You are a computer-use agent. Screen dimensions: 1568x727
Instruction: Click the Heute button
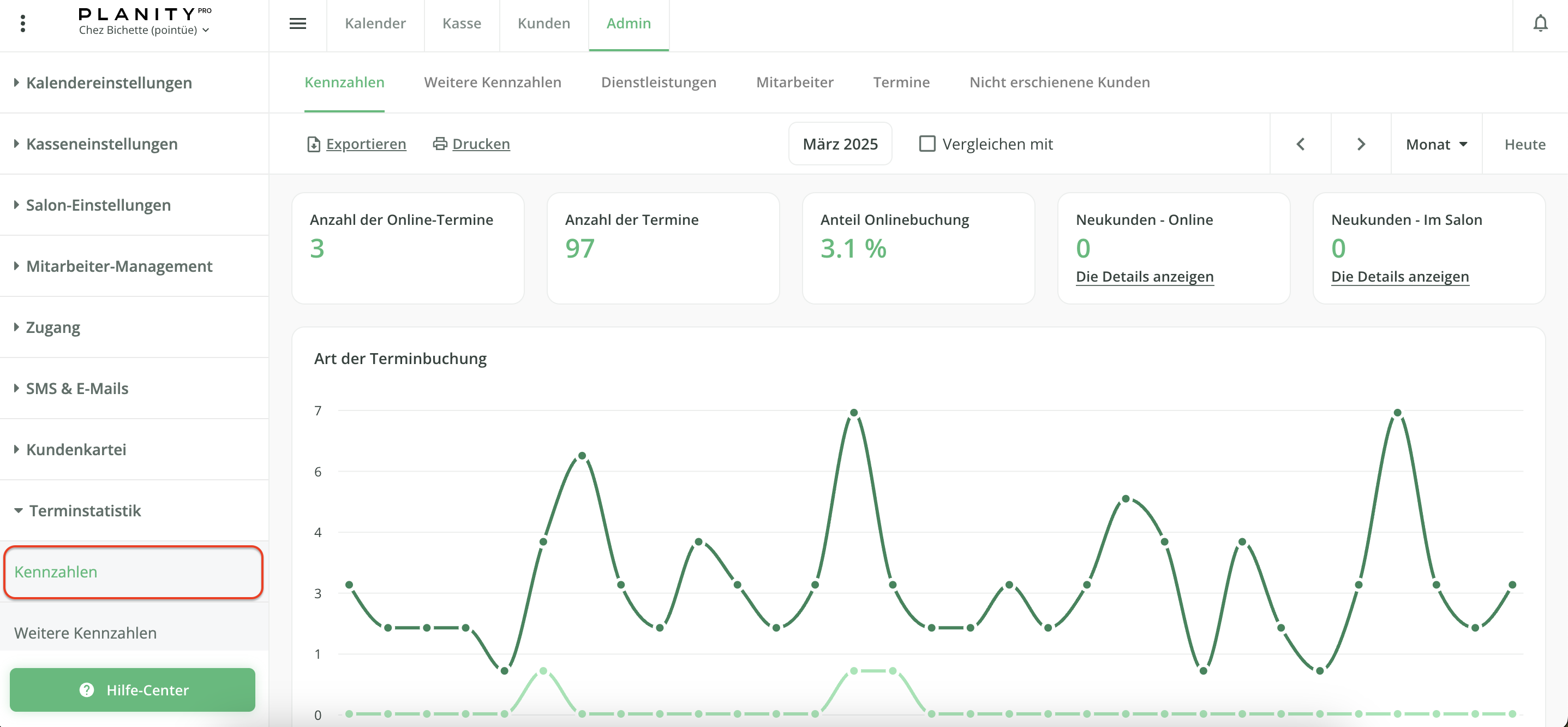(x=1524, y=144)
